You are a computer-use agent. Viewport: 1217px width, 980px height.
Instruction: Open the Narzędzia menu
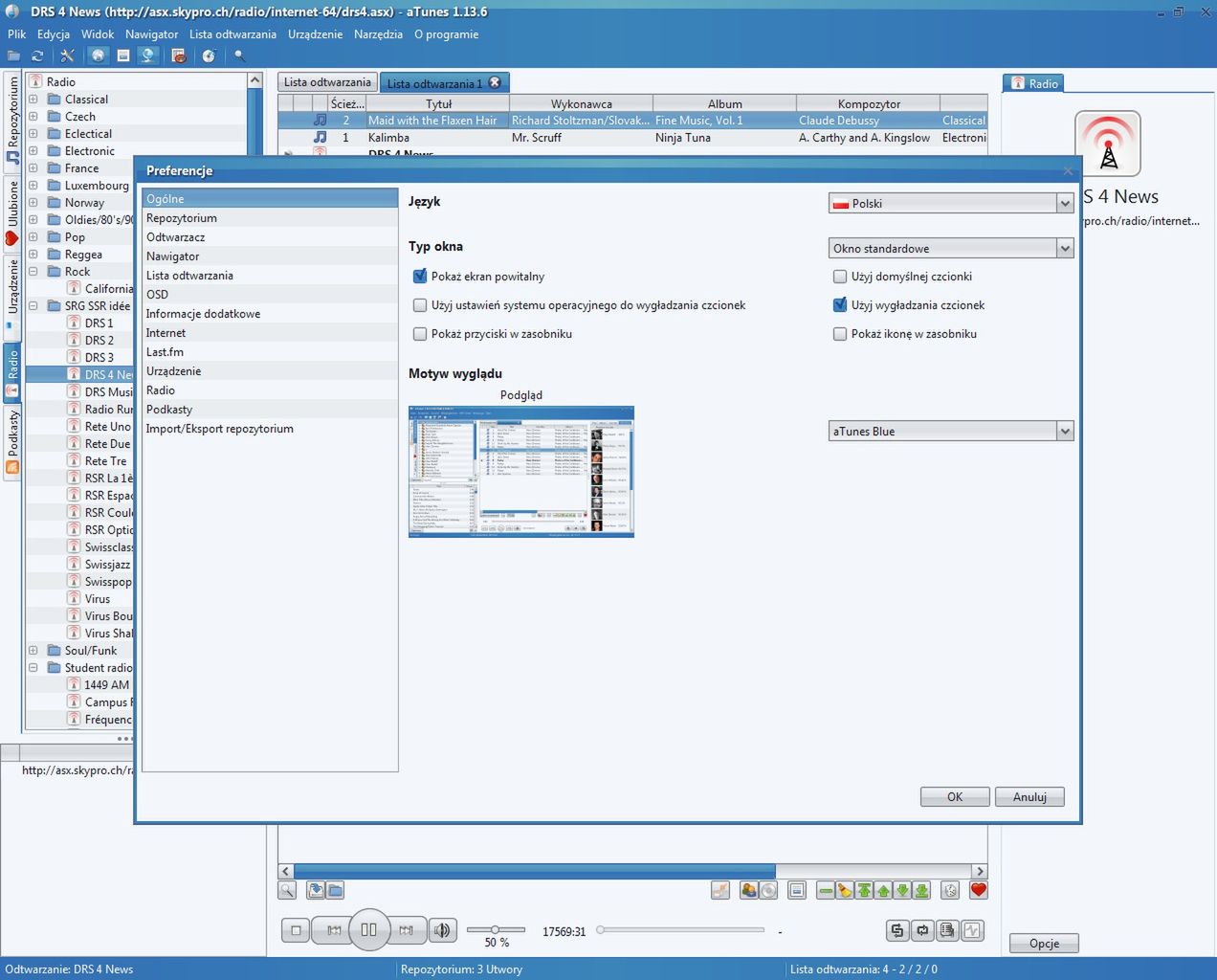click(x=378, y=34)
